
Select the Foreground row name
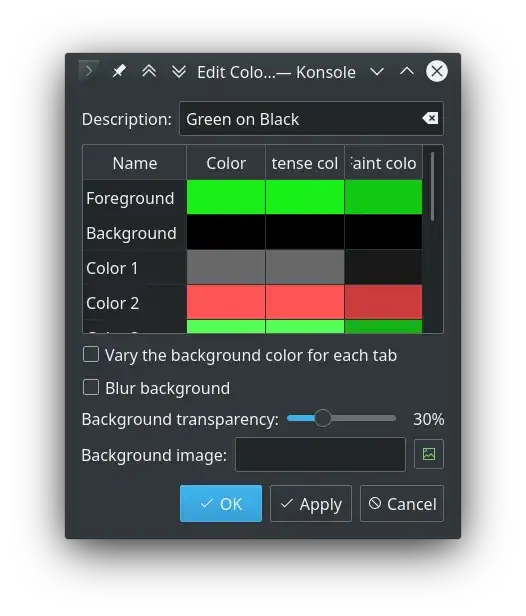(135, 198)
